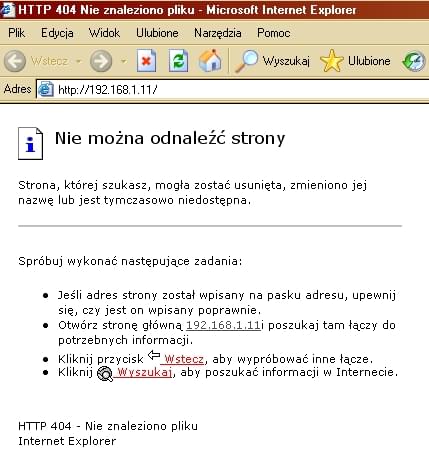Stop page loading with red X icon
This screenshot has width=429, height=454.
(x=147, y=61)
